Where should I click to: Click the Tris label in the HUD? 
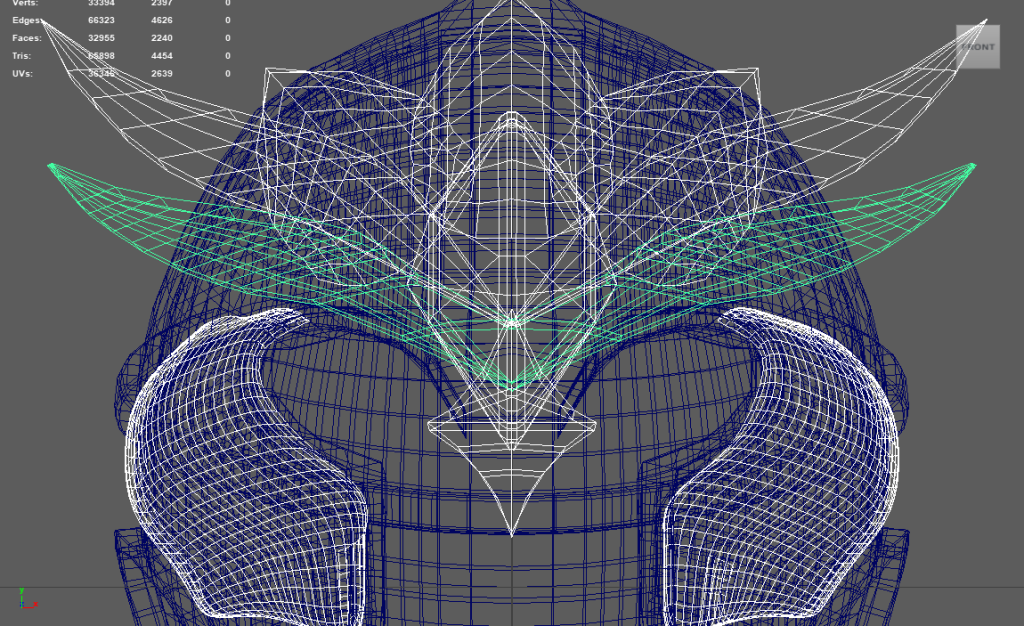[23, 56]
